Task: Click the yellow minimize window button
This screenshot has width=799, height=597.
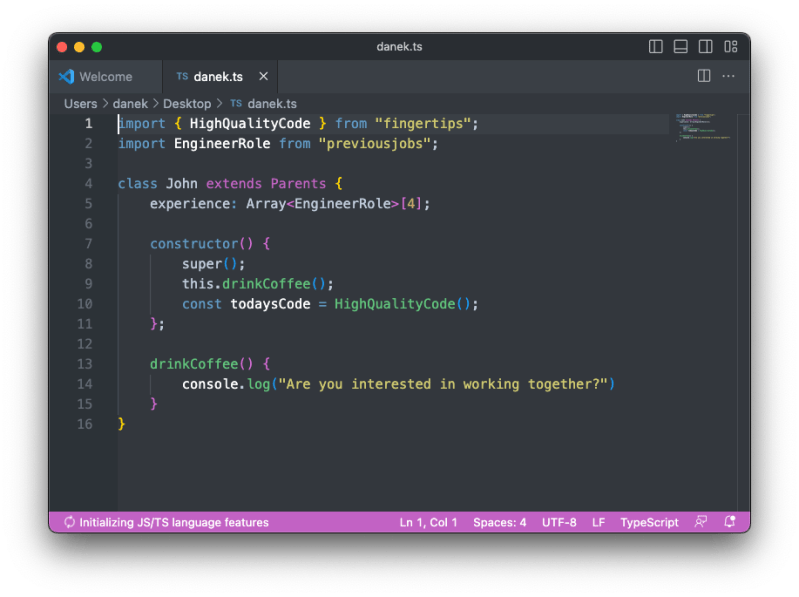Action: [79, 47]
